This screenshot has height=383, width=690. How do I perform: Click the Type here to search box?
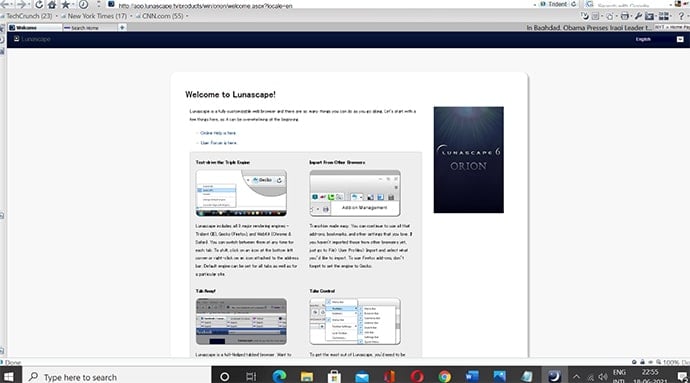click(117, 377)
